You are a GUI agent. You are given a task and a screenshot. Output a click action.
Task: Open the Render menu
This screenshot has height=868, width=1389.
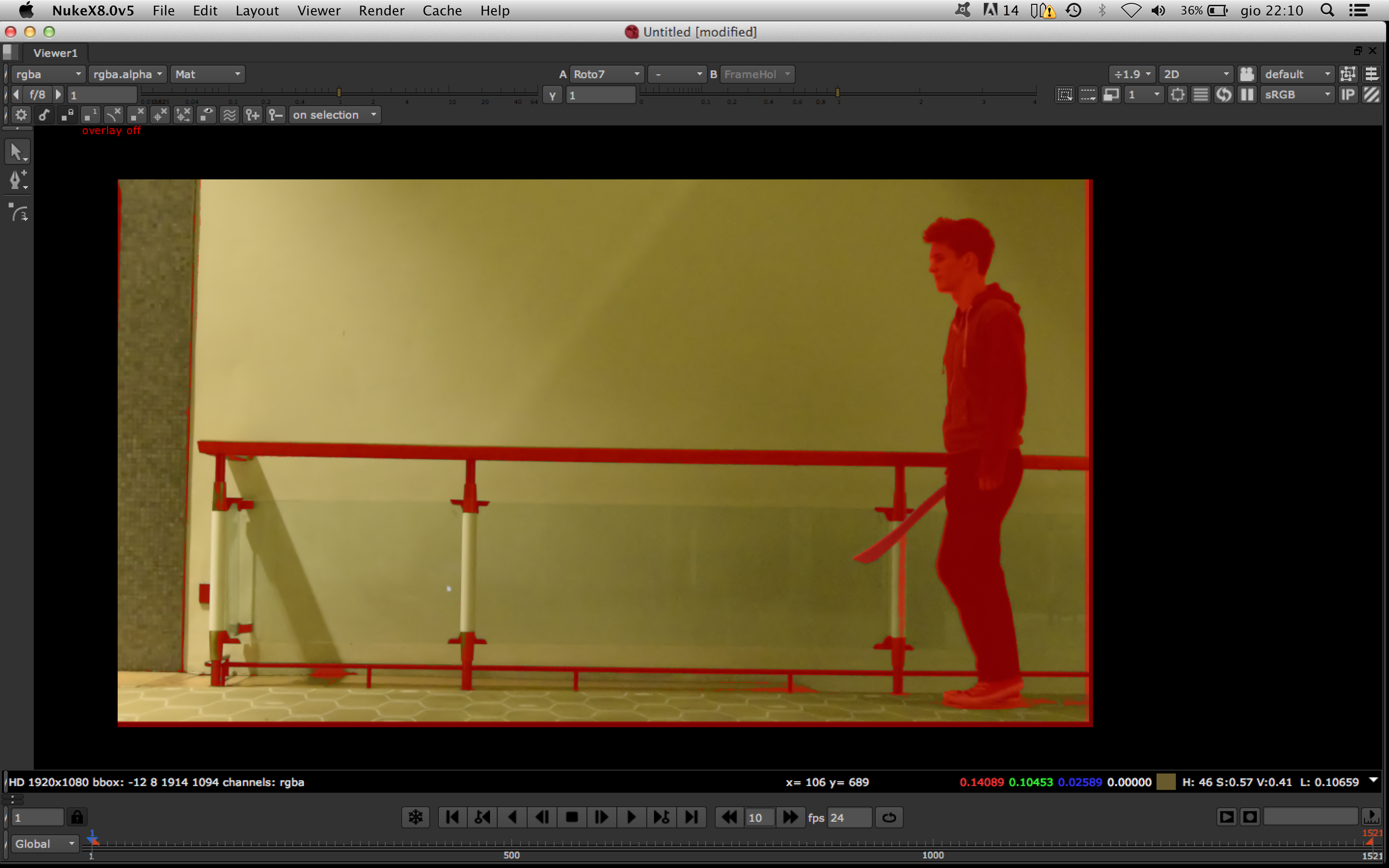pos(381,11)
